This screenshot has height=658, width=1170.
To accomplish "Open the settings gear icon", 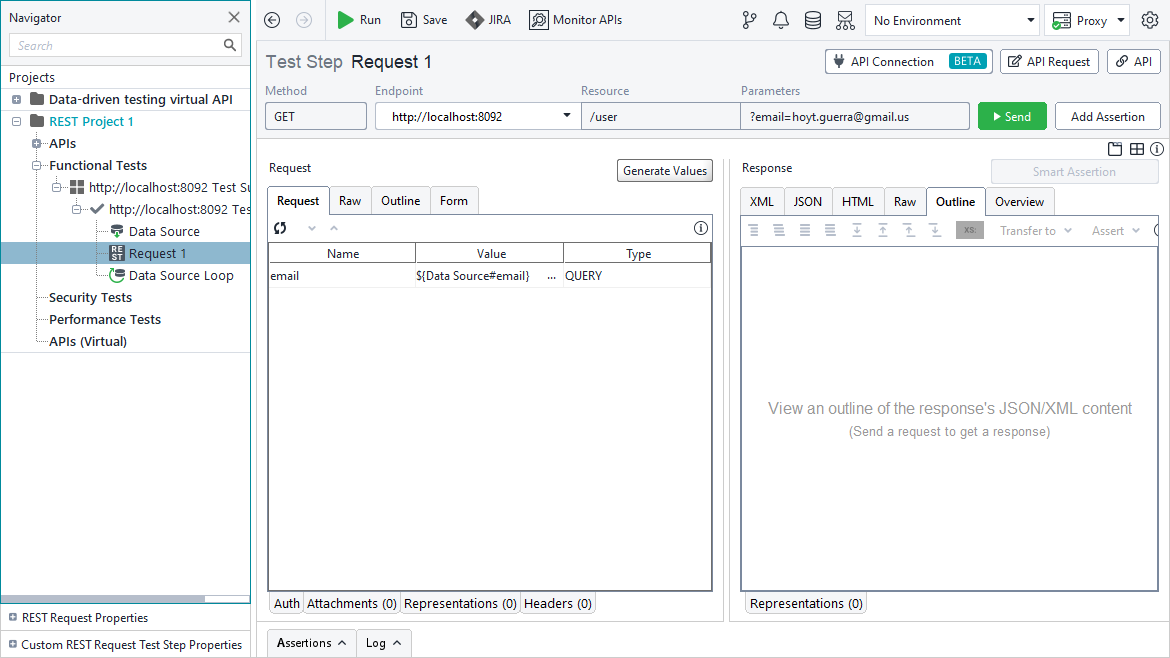I will click(x=1150, y=20).
